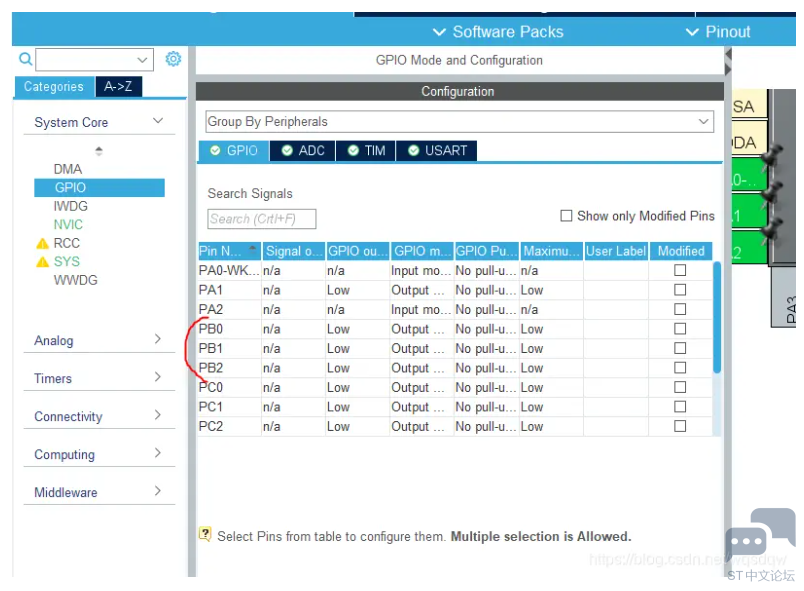
Task: Select DMA in System Core list
Action: coord(68,169)
